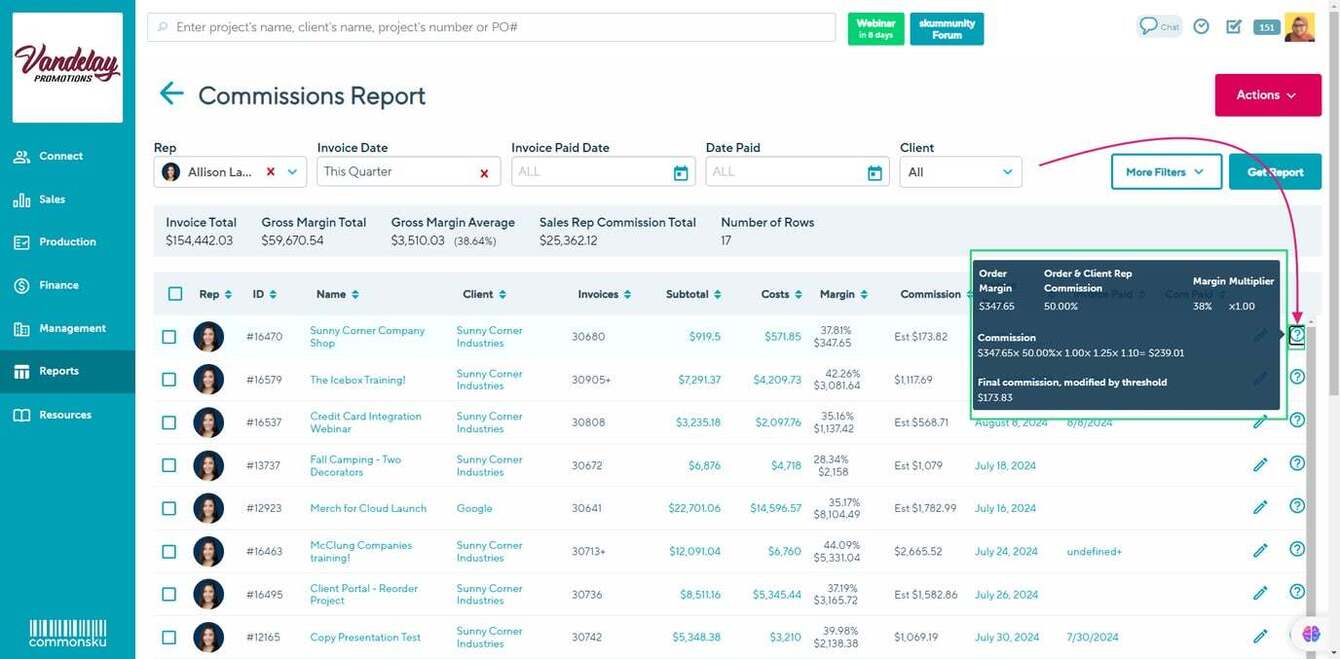Select checkbox for order #12923
The height and width of the screenshot is (659, 1340).
169,509
